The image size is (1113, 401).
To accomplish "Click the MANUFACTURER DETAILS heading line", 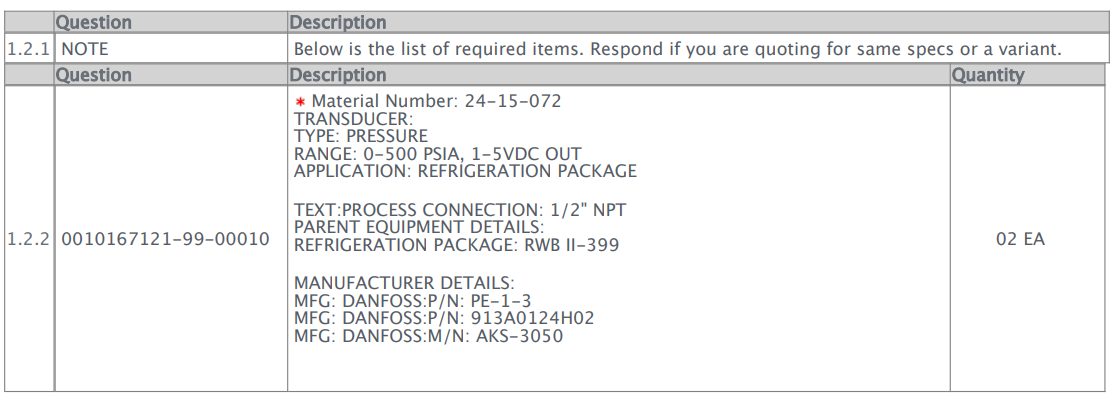I will point(404,284).
